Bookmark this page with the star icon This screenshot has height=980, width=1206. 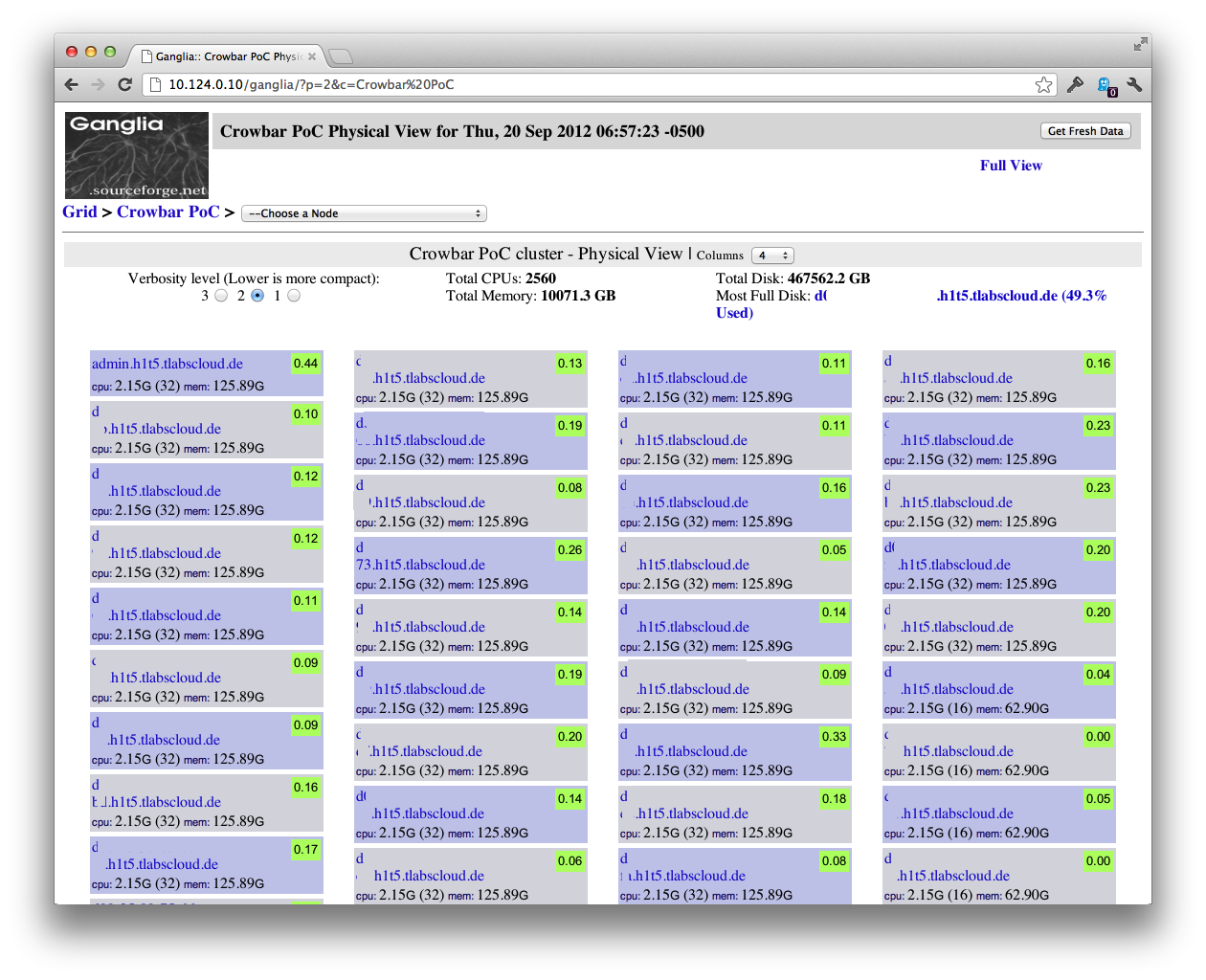(1043, 85)
